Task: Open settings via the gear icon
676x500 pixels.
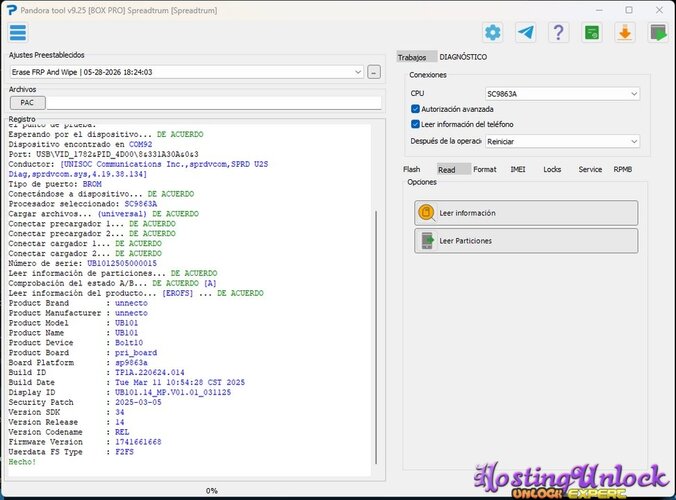Action: click(x=492, y=33)
